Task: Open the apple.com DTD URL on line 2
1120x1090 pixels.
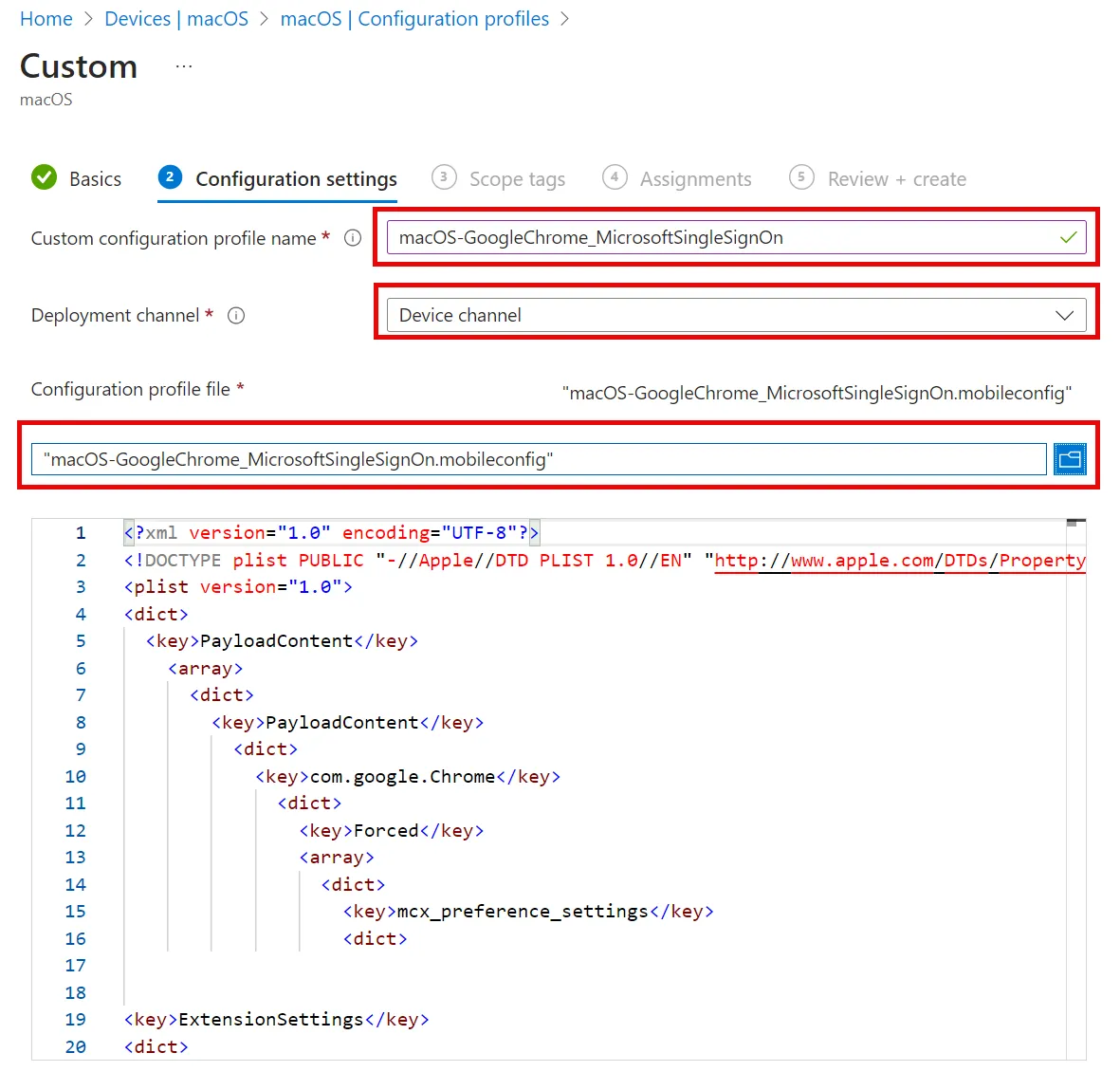Action: coord(900,561)
